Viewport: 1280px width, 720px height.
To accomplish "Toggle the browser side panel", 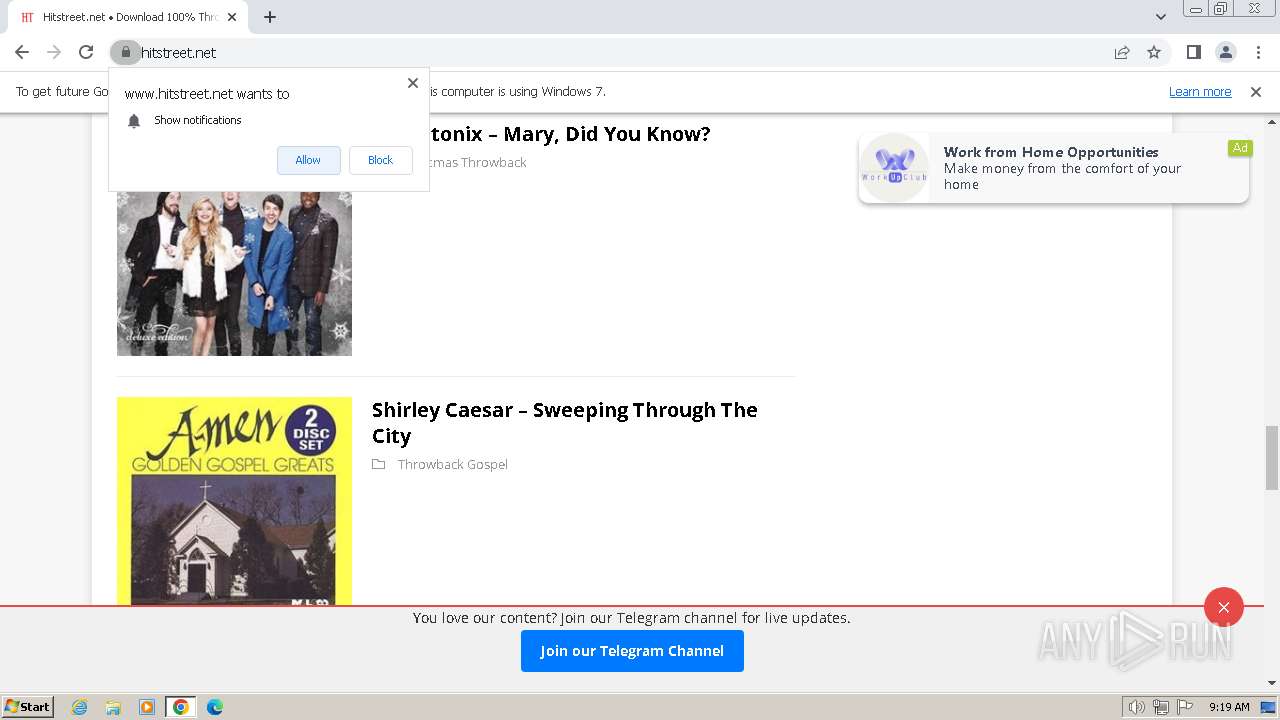I will coord(1193,52).
